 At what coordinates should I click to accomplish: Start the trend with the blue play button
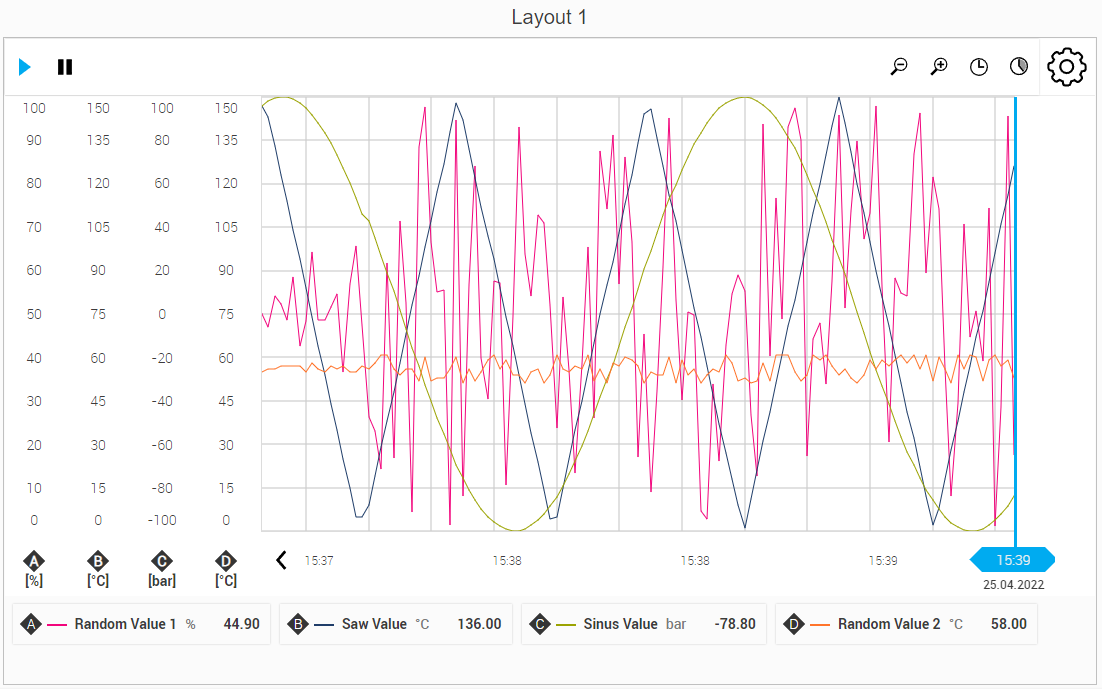pos(25,67)
